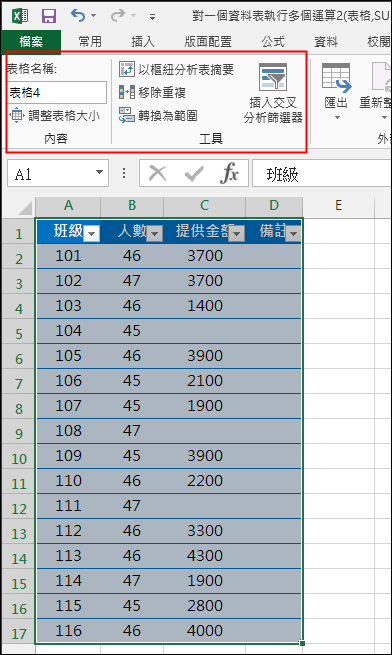Open the 提供金額 filter dropdown

coord(237,234)
